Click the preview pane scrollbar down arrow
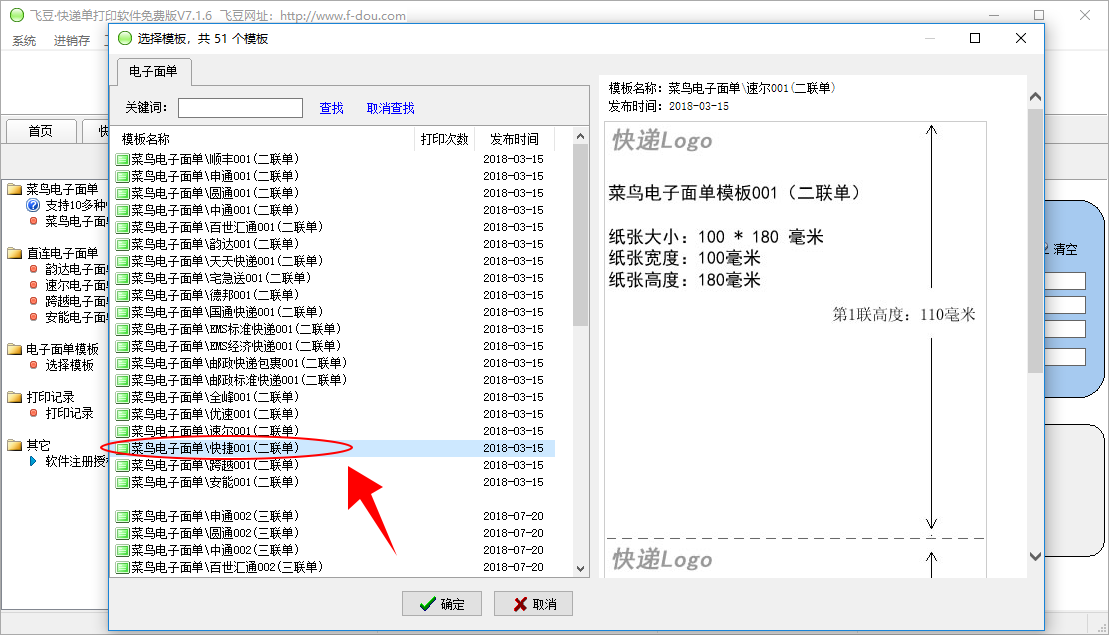1109x635 pixels. 1035,557
